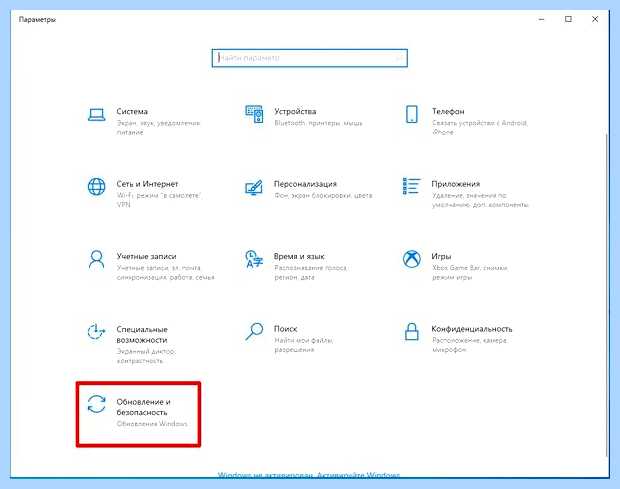The image size is (620, 489).
Task: Open the Персонализация paintbrush icon
Action: click(254, 187)
